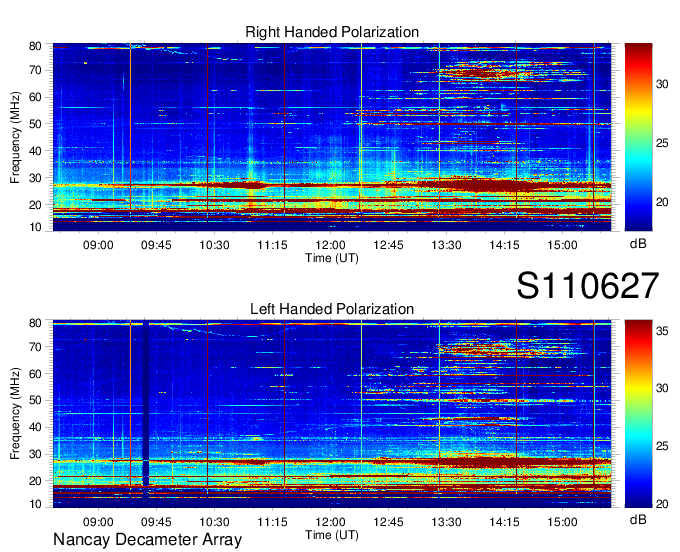Click the 'Right Handed Polarization' title

332,32
